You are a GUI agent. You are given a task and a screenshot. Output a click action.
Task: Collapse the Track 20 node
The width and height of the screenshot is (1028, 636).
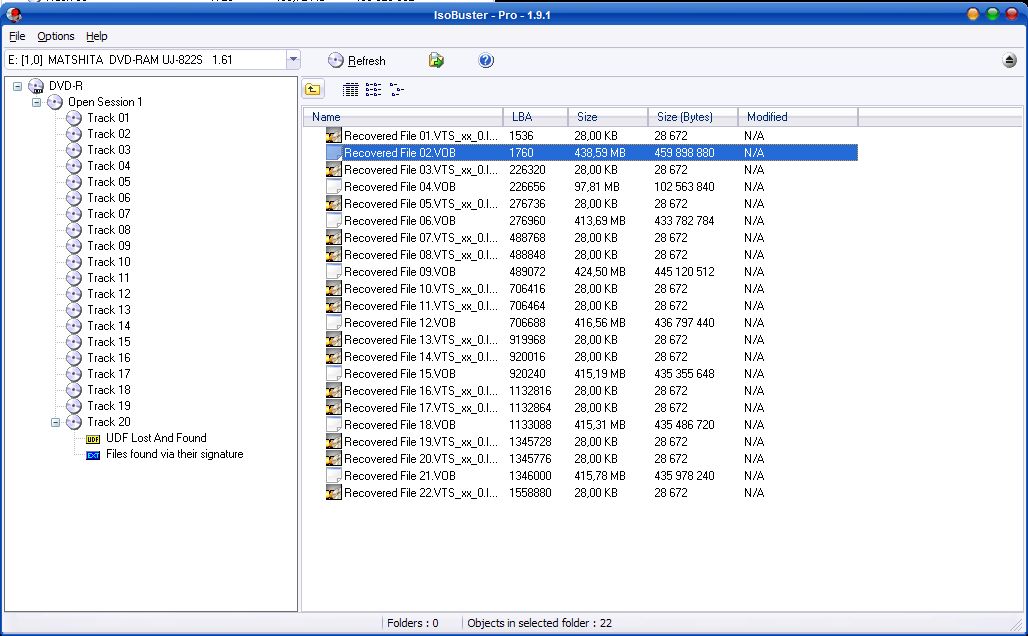coord(56,422)
